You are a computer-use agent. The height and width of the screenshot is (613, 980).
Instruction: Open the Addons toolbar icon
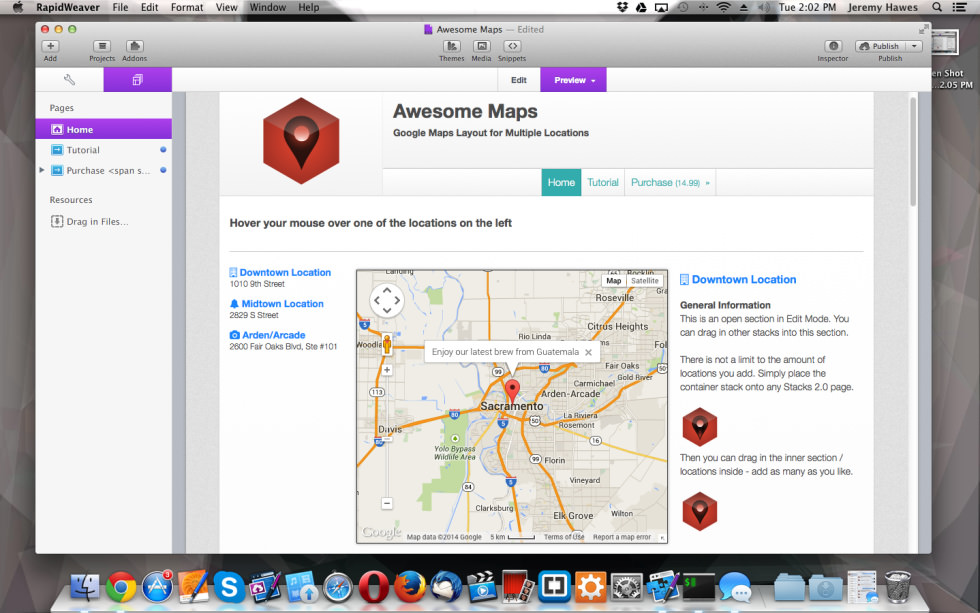tap(134, 46)
